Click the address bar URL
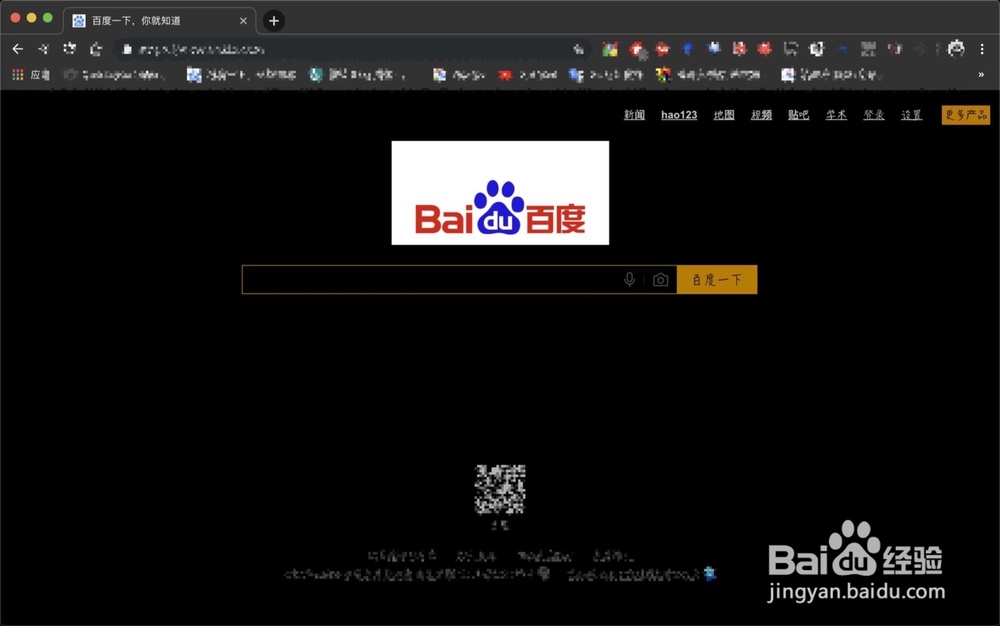 [201, 49]
